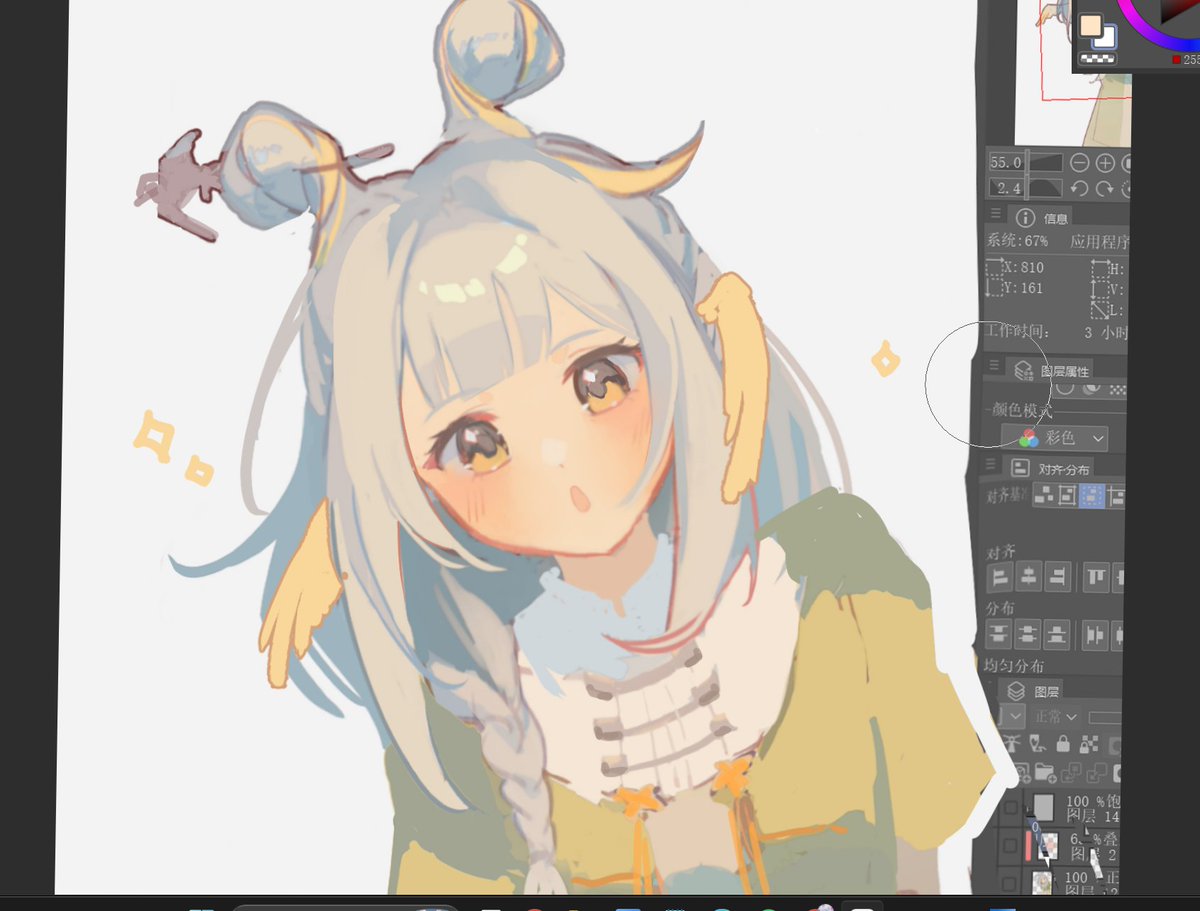Zoom out with the minus icon in Navigator
The image size is (1200, 911).
[x=1080, y=163]
